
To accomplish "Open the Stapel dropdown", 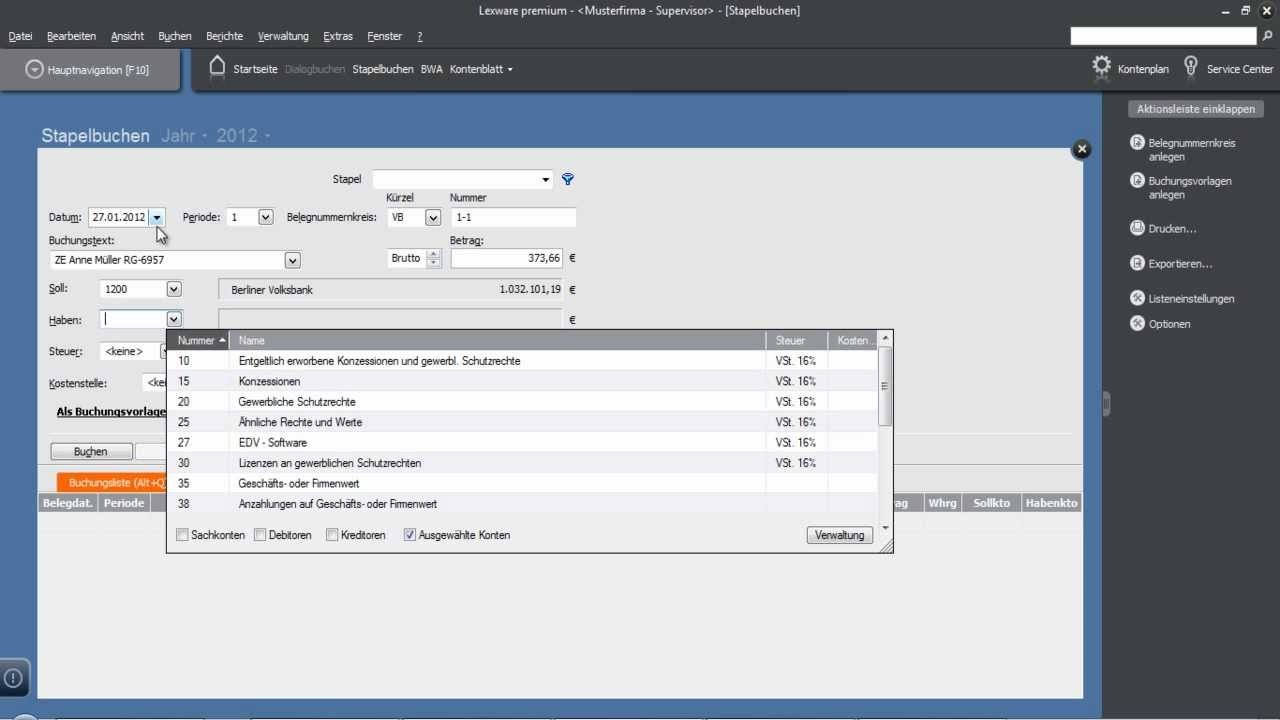I will coord(545,180).
